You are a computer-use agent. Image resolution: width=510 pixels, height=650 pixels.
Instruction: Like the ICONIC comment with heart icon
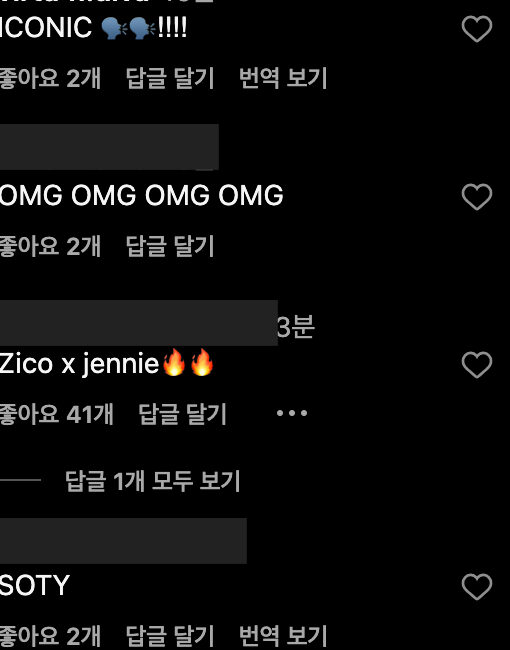point(477,29)
